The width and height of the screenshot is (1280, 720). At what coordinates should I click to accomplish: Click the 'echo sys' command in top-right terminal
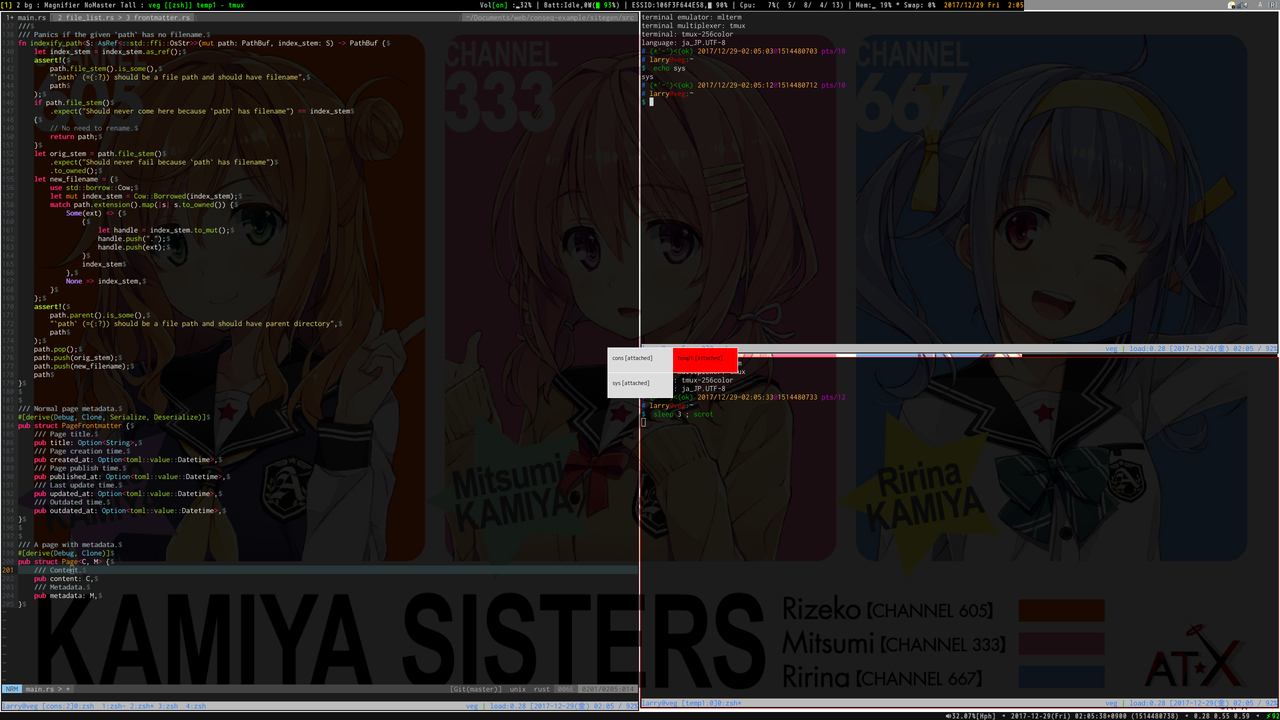tap(668, 68)
